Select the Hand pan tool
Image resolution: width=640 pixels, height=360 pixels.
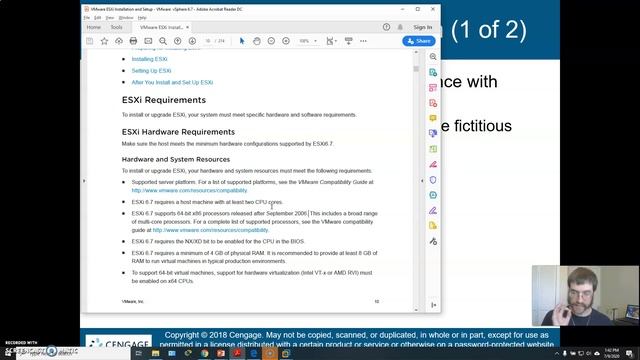click(257, 41)
